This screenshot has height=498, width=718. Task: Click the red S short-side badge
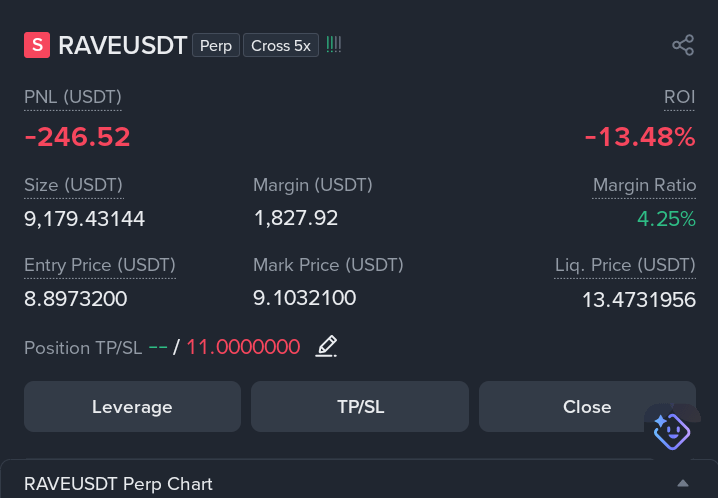click(37, 45)
